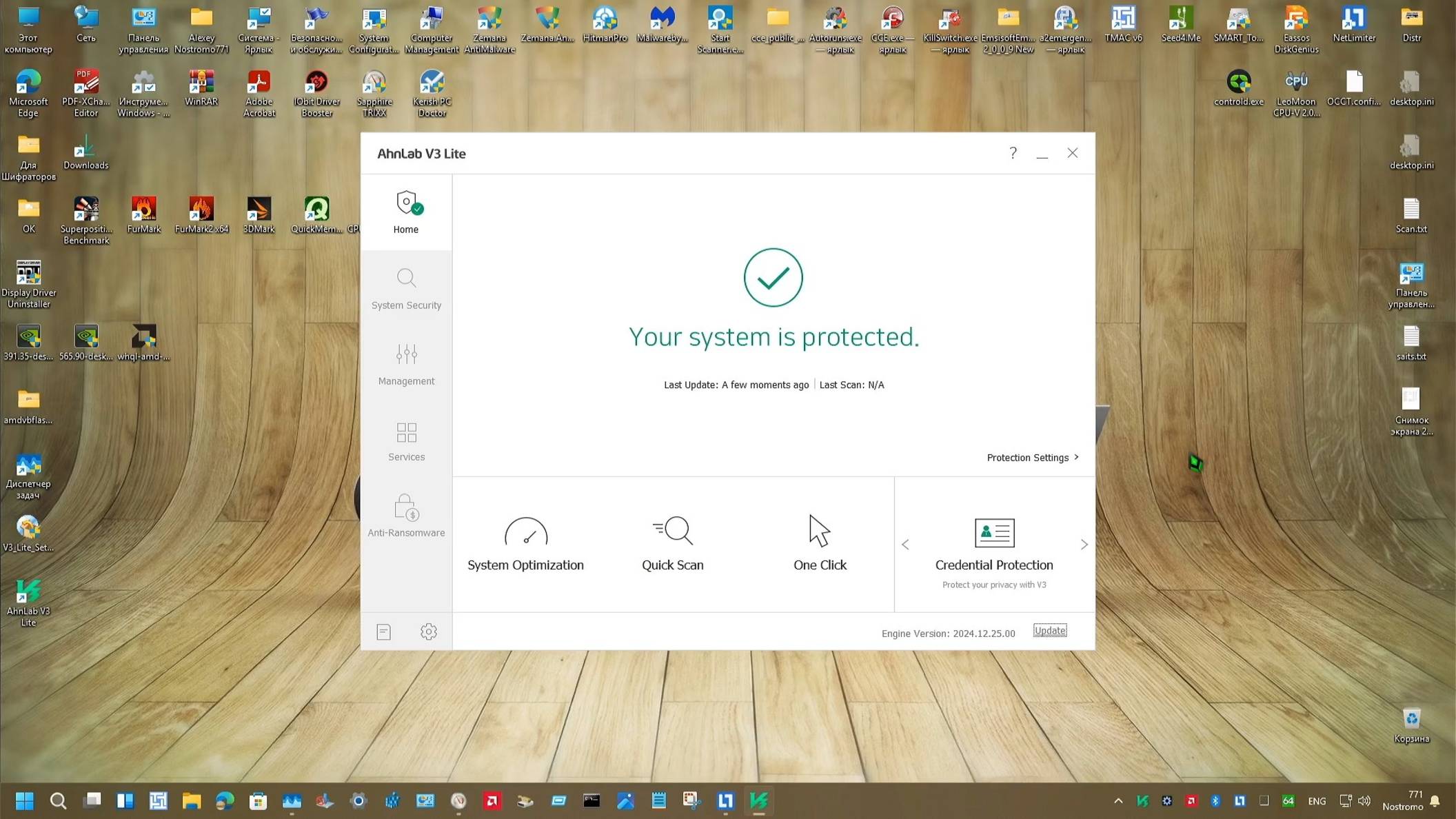The image size is (1456, 819).
Task: Open Protection Settings
Action: click(1028, 457)
